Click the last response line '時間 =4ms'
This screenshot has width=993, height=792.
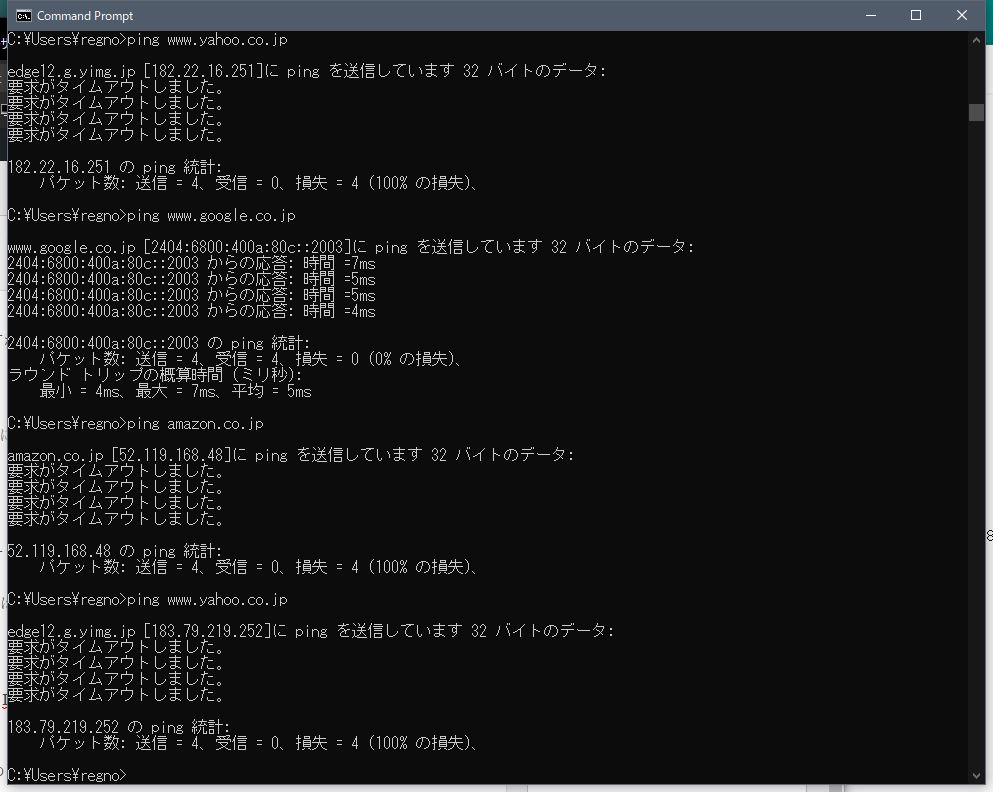click(191, 311)
